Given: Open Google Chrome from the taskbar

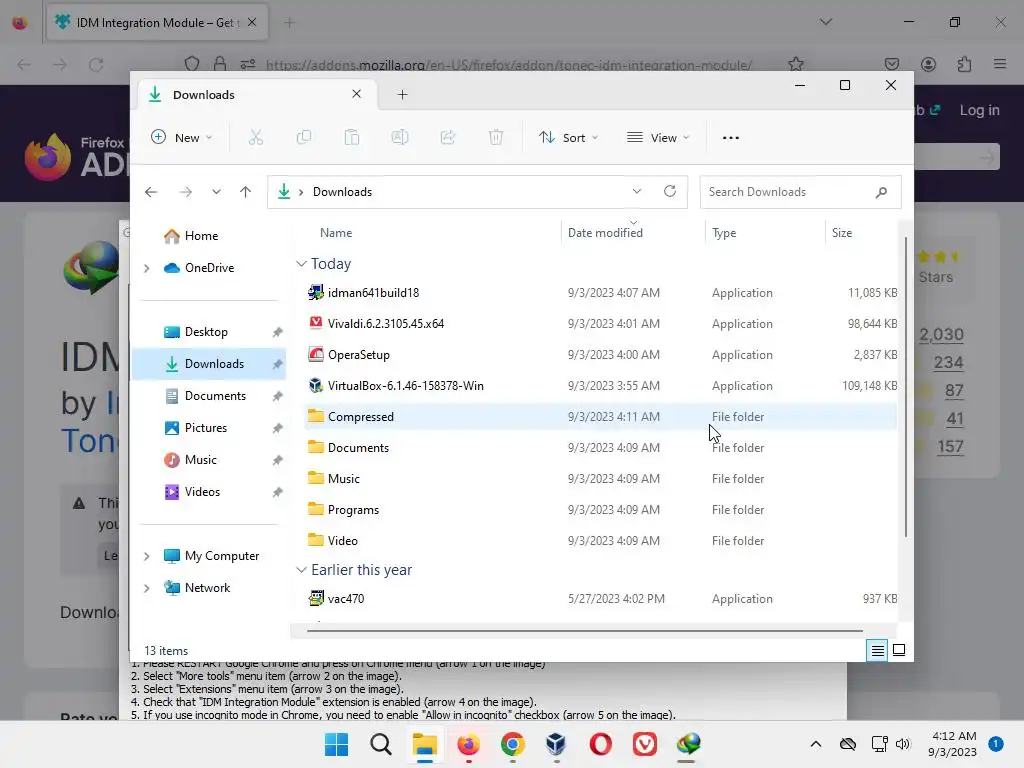Looking at the screenshot, I should pyautogui.click(x=513, y=744).
